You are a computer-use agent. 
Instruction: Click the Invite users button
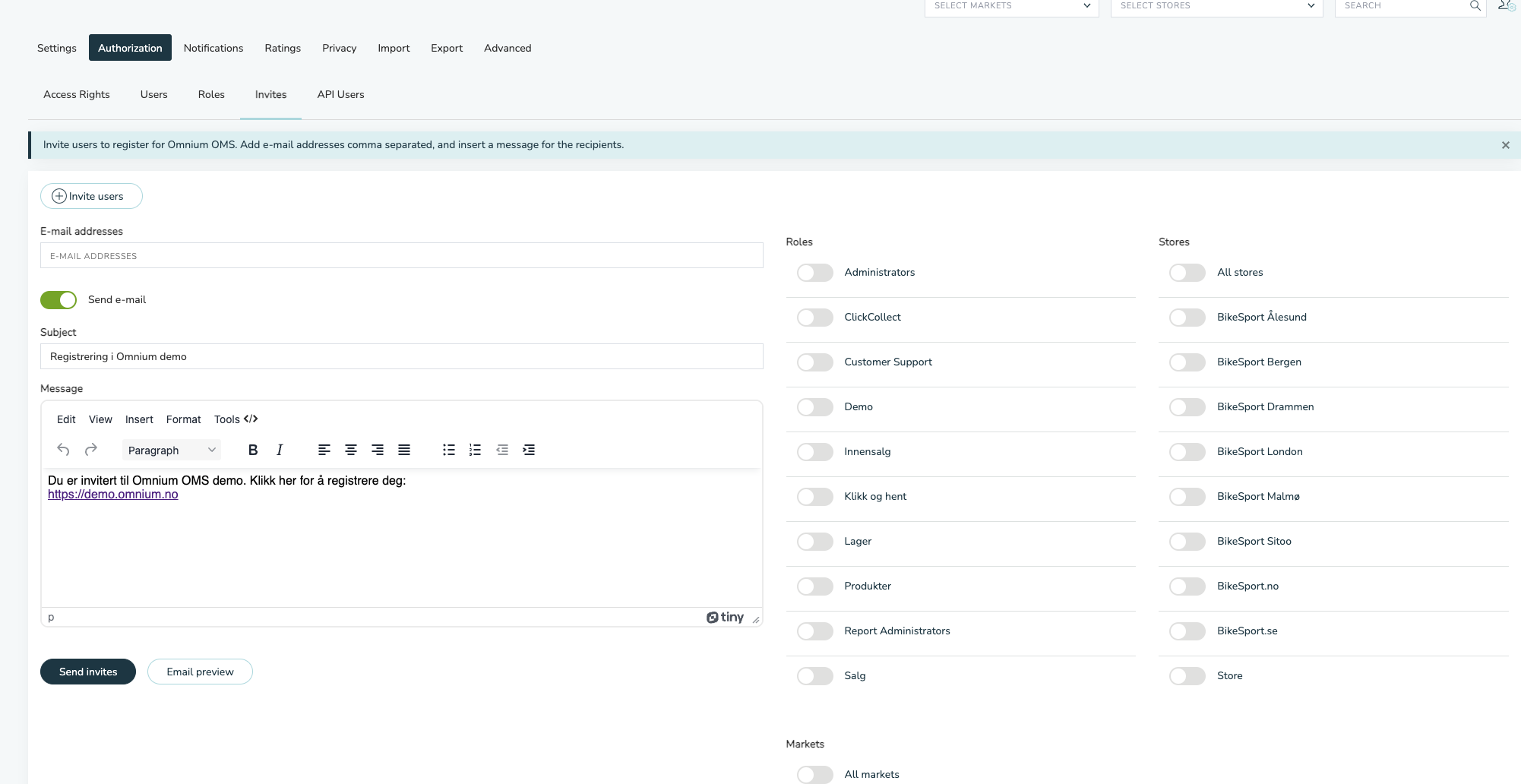coord(91,196)
